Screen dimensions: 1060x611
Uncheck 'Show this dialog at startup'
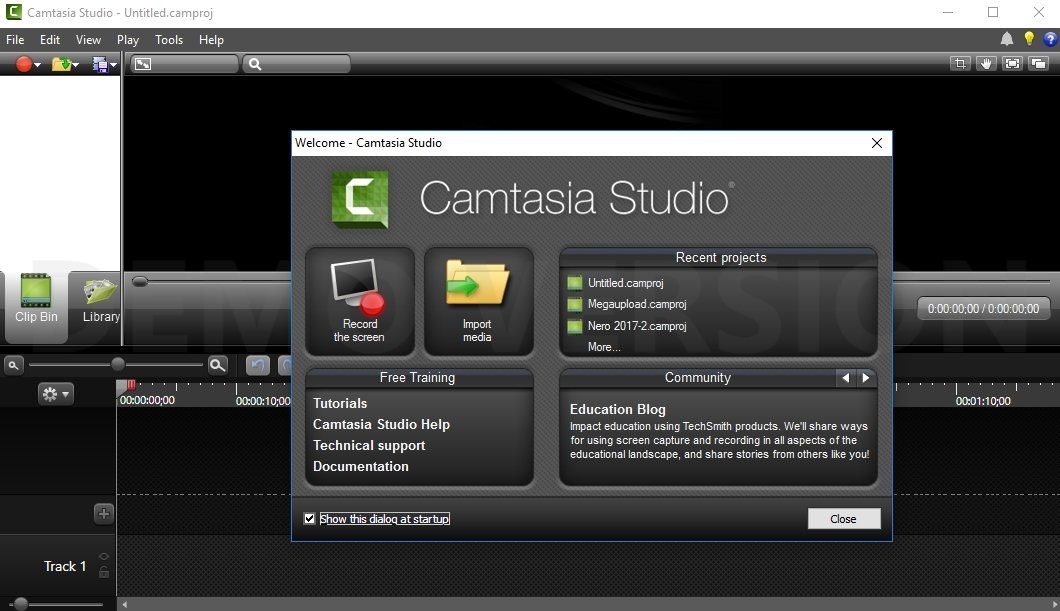310,518
